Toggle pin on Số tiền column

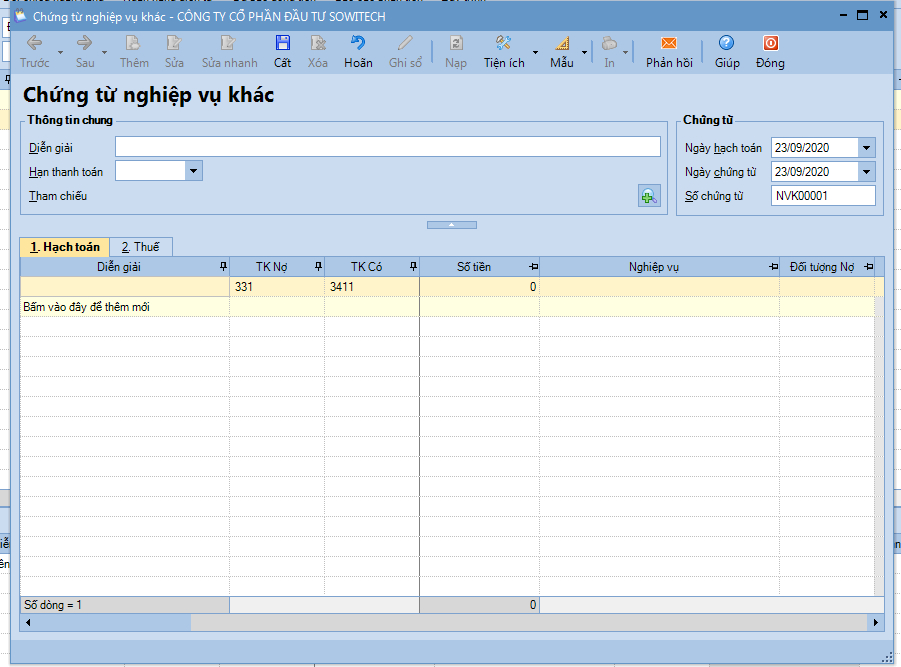533,267
